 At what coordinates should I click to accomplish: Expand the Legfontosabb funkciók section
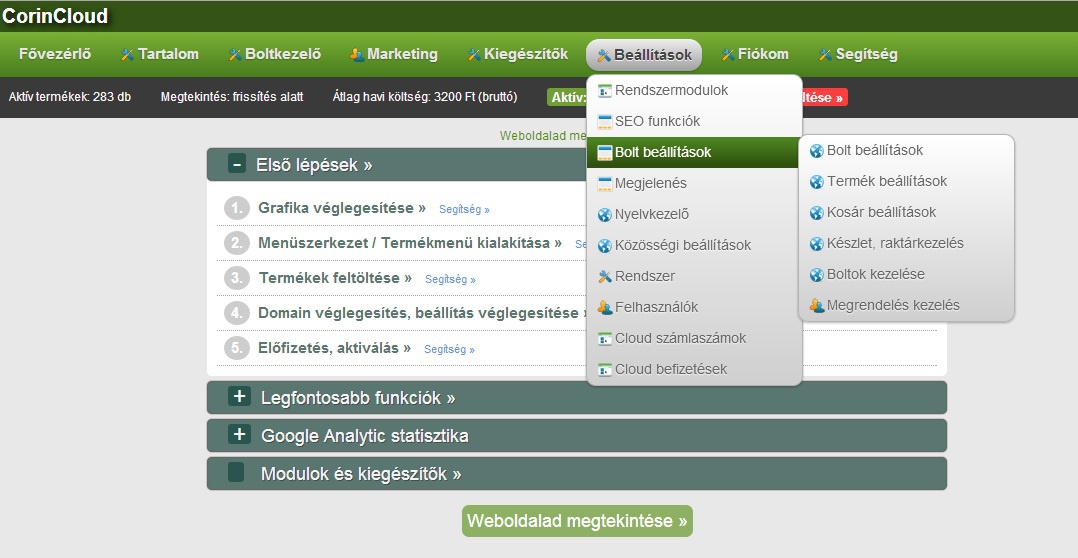click(239, 397)
